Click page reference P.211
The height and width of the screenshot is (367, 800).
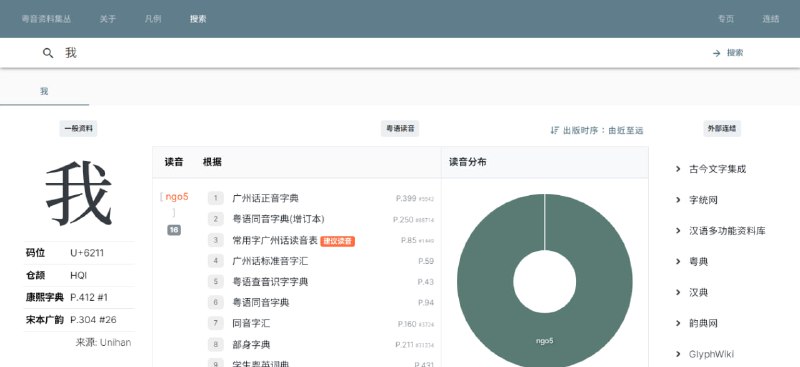(404, 345)
